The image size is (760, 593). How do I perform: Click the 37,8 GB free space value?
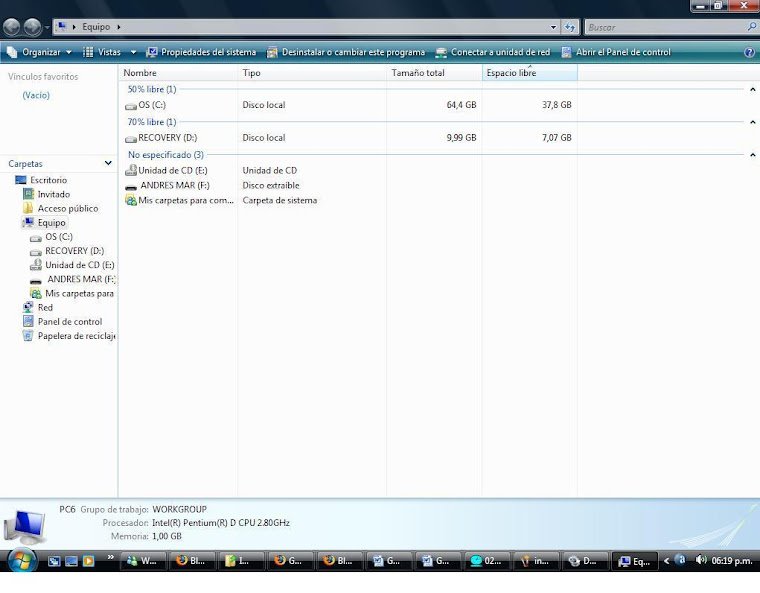click(556, 105)
